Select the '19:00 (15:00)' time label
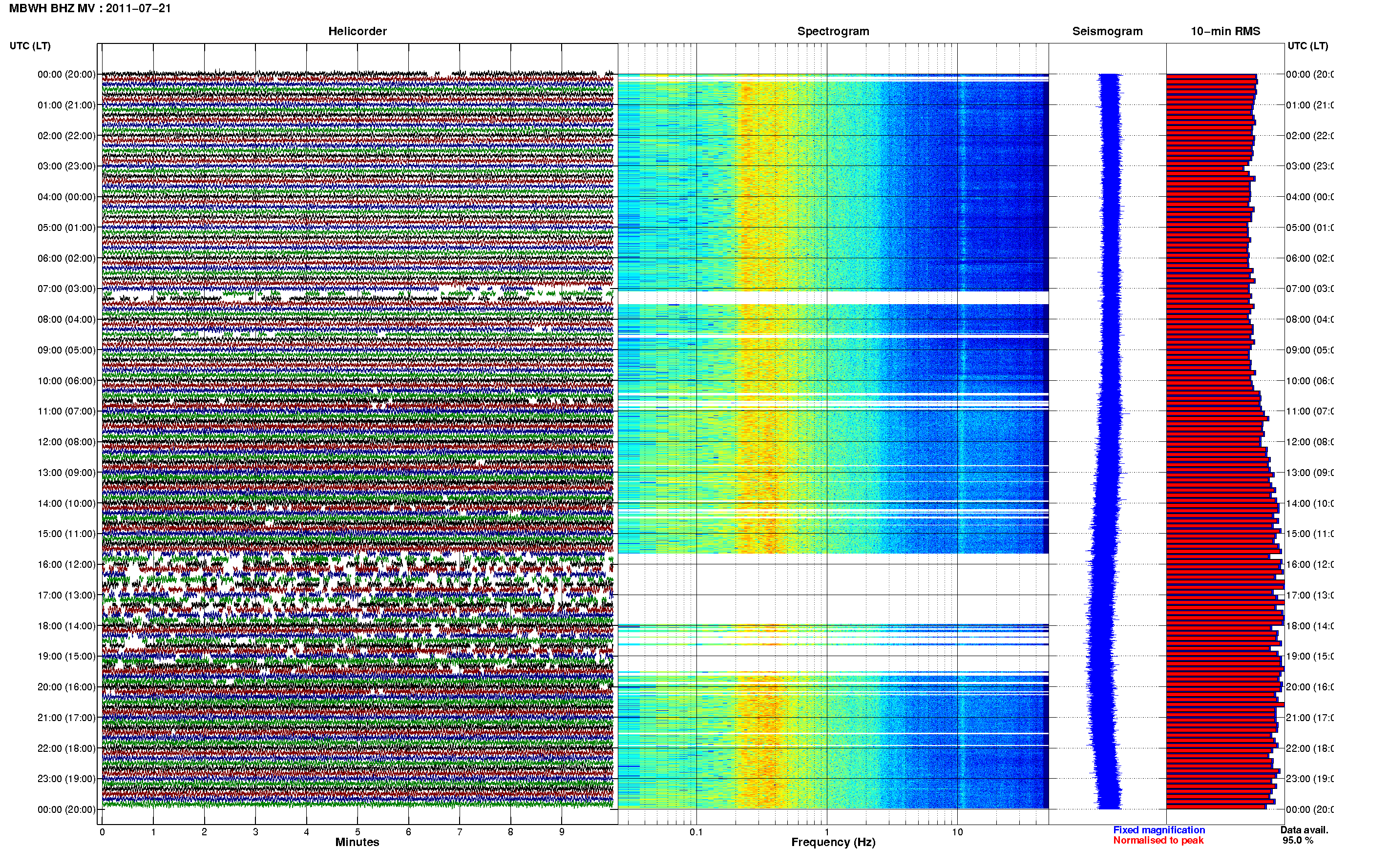The height and width of the screenshot is (868, 1389). point(66,656)
